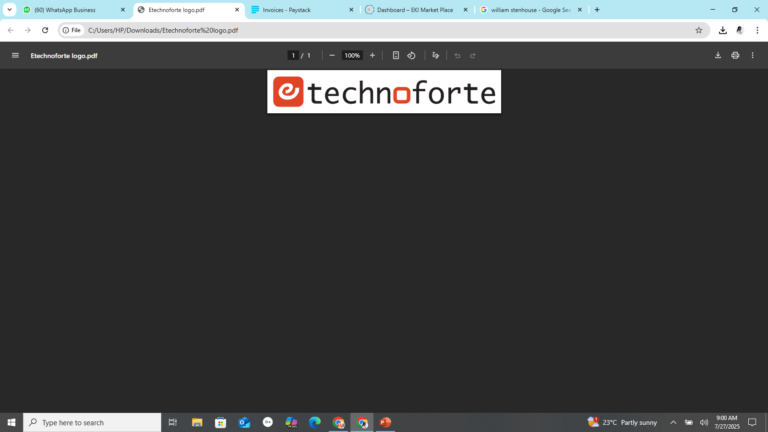Viewport: 768px width, 432px height.
Task: Expand the tab search dropdown
Action: tap(9, 10)
